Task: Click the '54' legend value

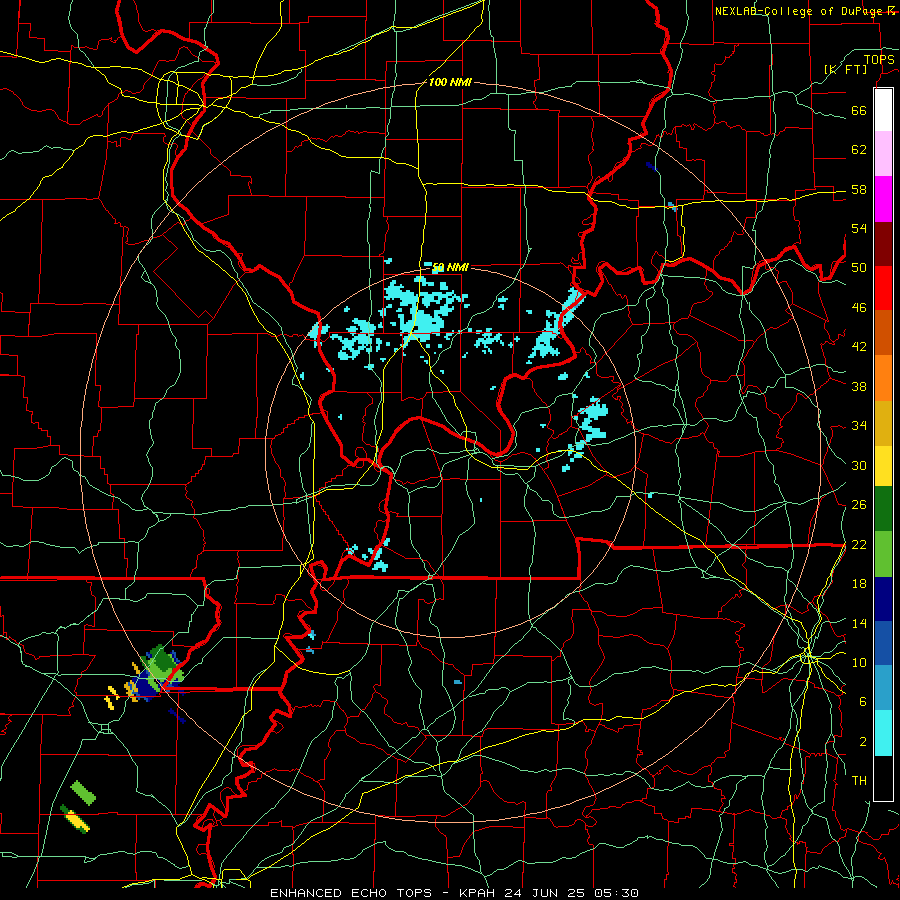Action: coord(859,228)
